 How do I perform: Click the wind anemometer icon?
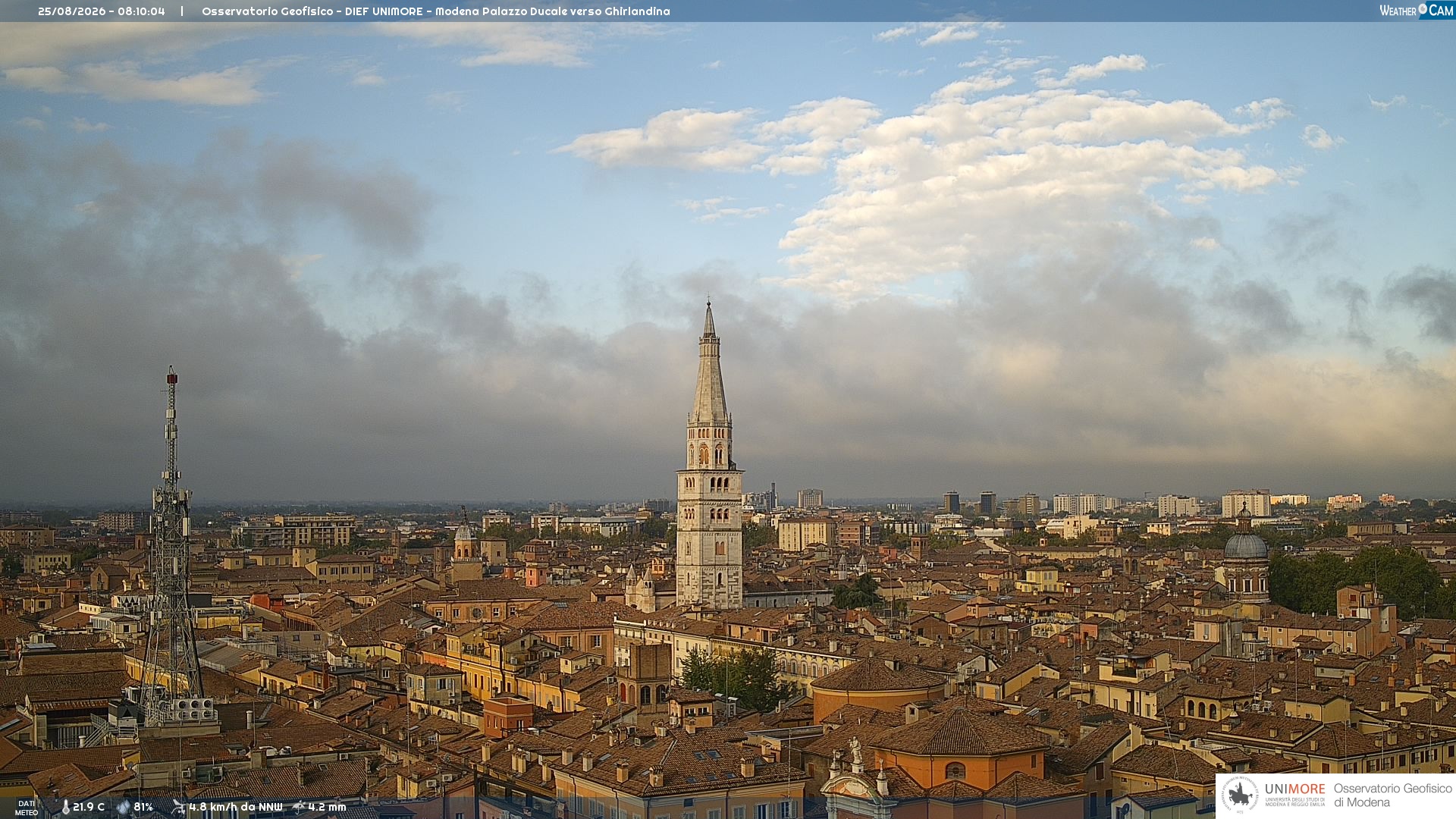pyautogui.click(x=178, y=808)
